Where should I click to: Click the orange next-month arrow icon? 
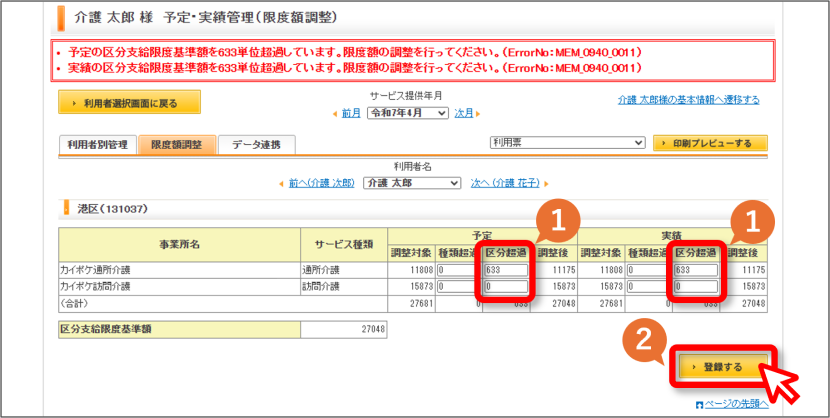coord(478,114)
